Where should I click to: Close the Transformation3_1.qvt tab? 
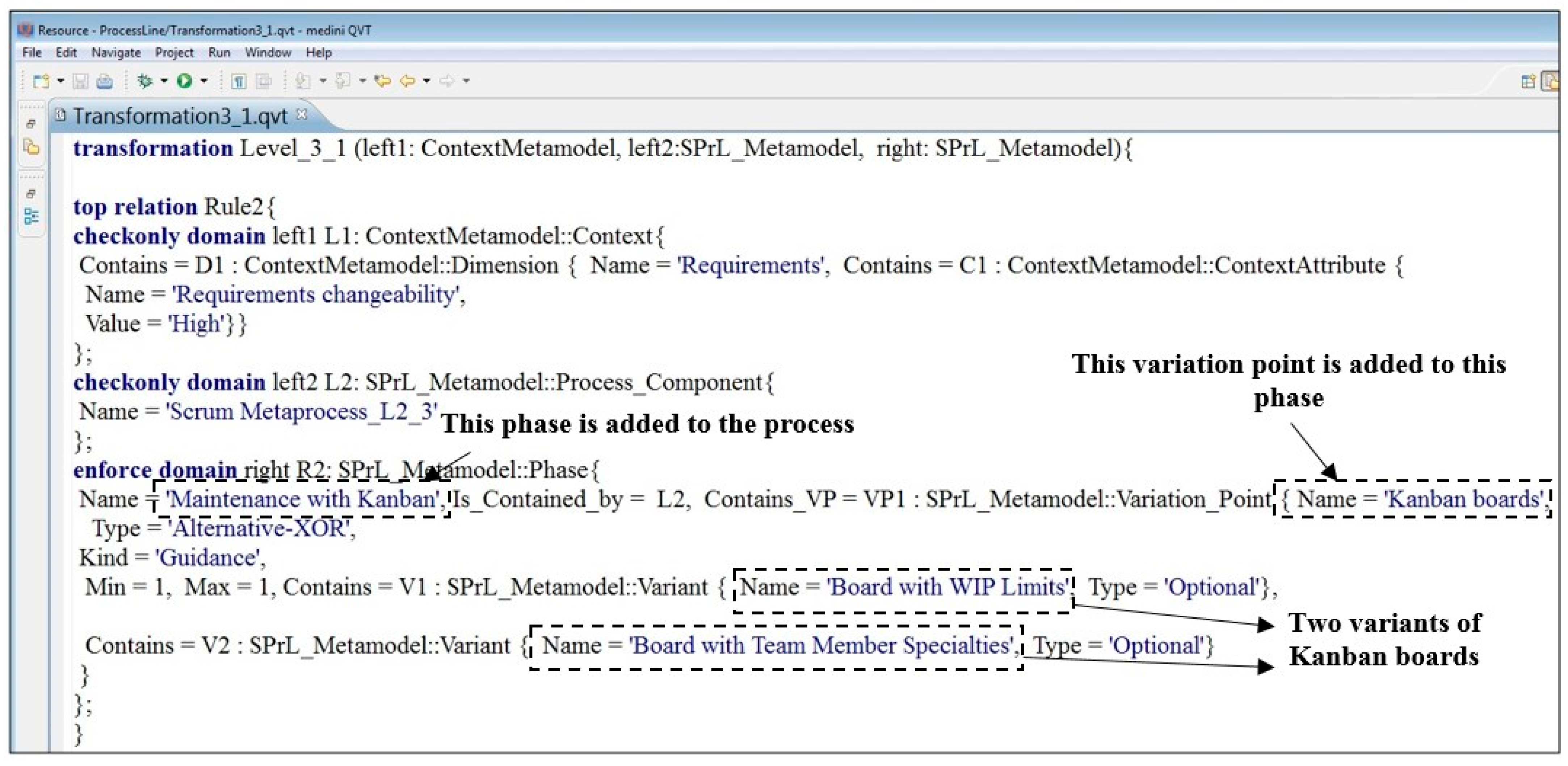(301, 114)
